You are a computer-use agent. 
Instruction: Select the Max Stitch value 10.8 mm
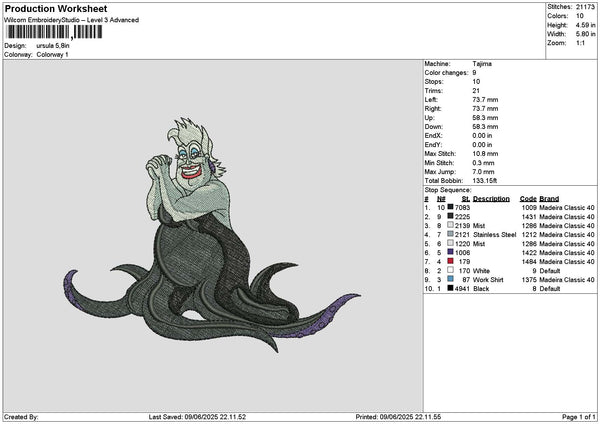pos(485,153)
